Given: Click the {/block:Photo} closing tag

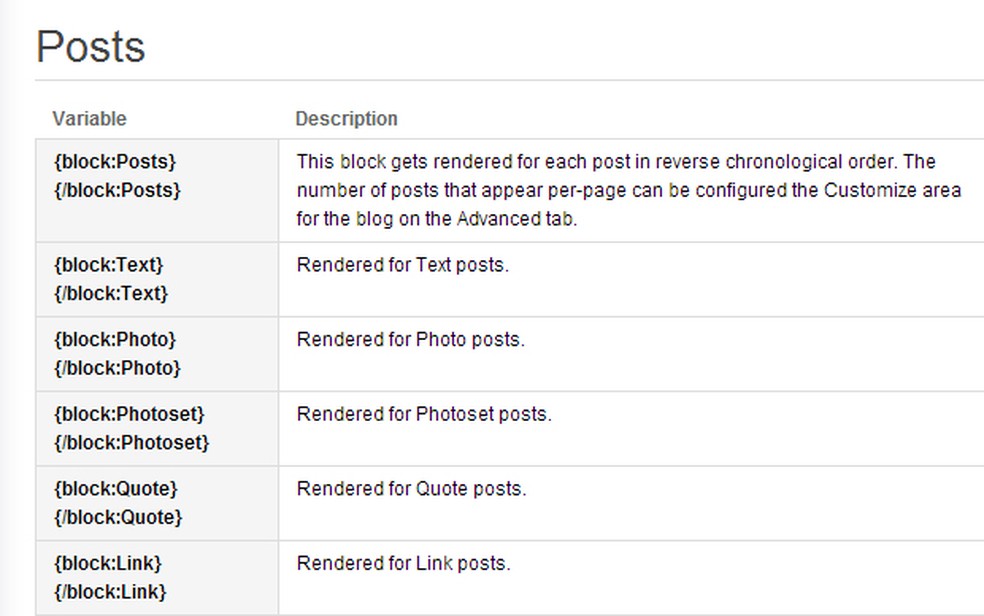Looking at the screenshot, I should click(118, 368).
